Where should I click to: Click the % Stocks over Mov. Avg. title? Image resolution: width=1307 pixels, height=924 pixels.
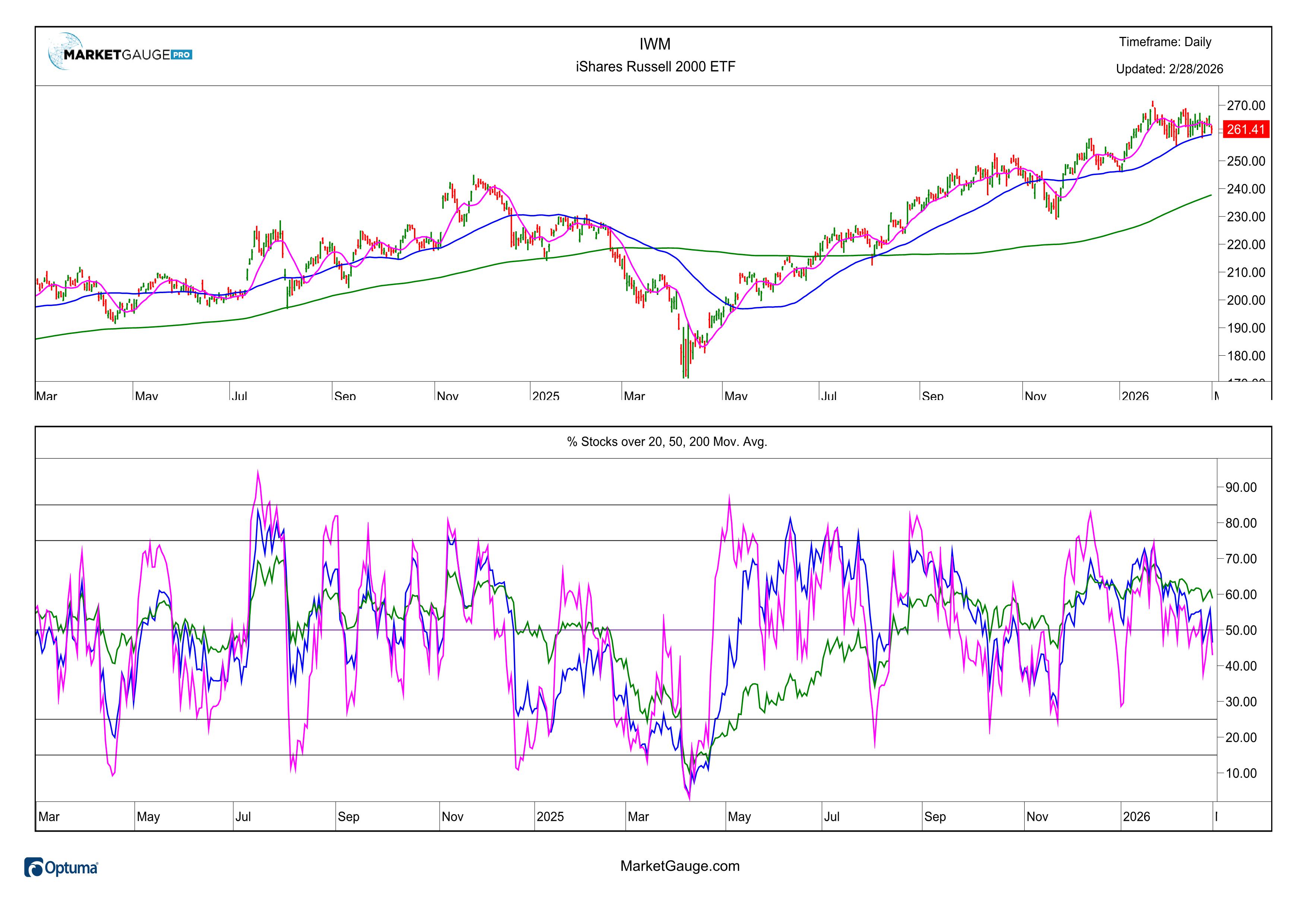pyautogui.click(x=667, y=442)
